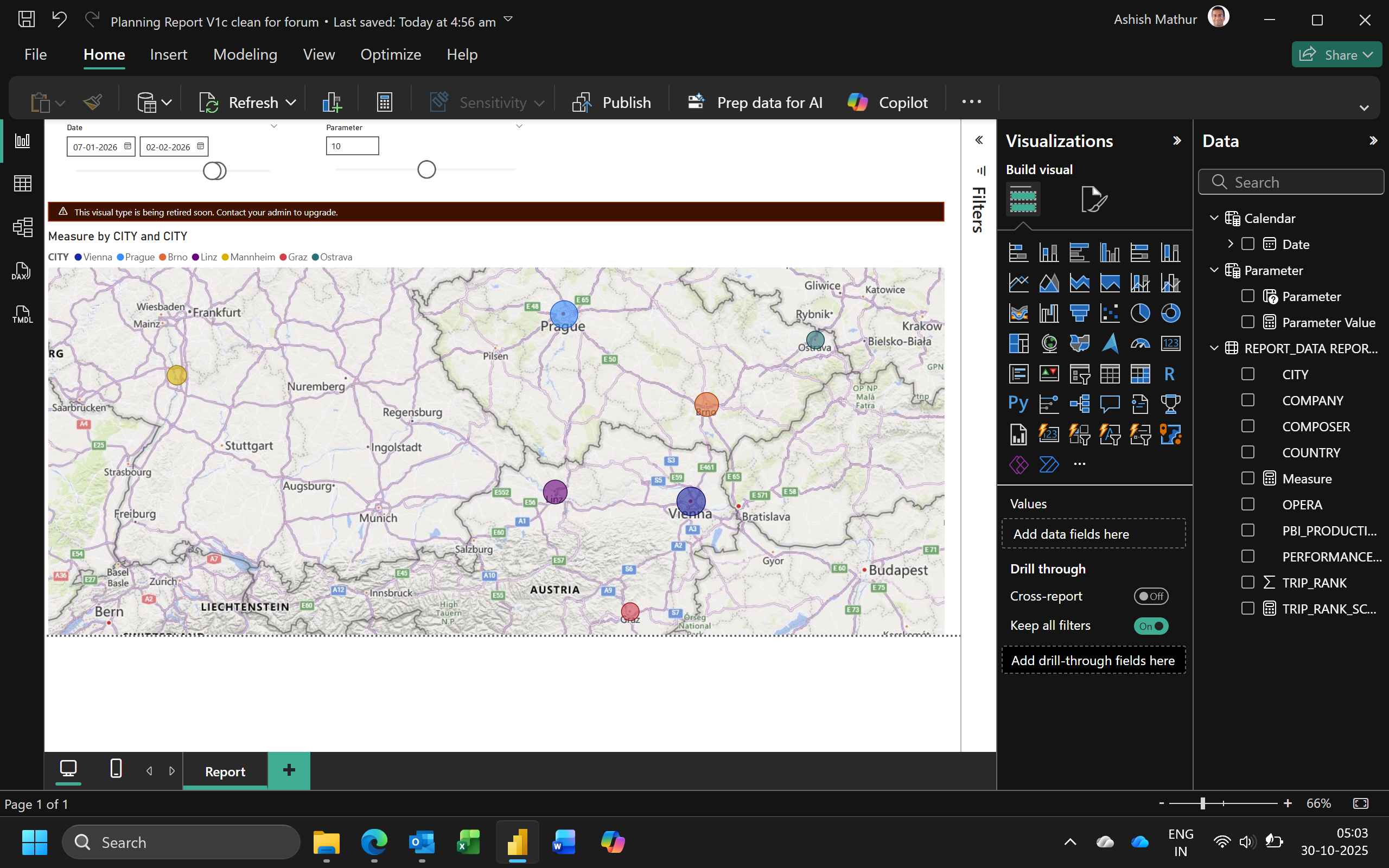Collapse the Calendar table in Data pane
The height and width of the screenshot is (868, 1389).
coord(1214,218)
